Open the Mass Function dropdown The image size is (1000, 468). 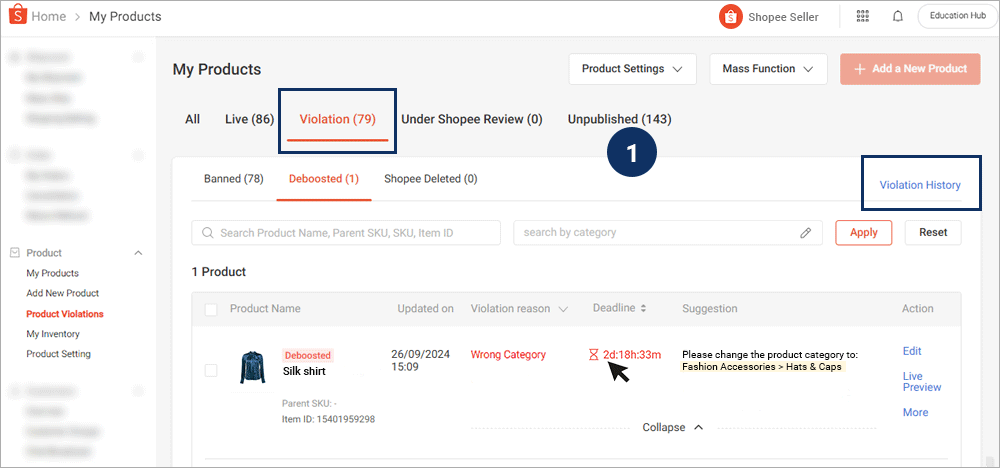768,69
